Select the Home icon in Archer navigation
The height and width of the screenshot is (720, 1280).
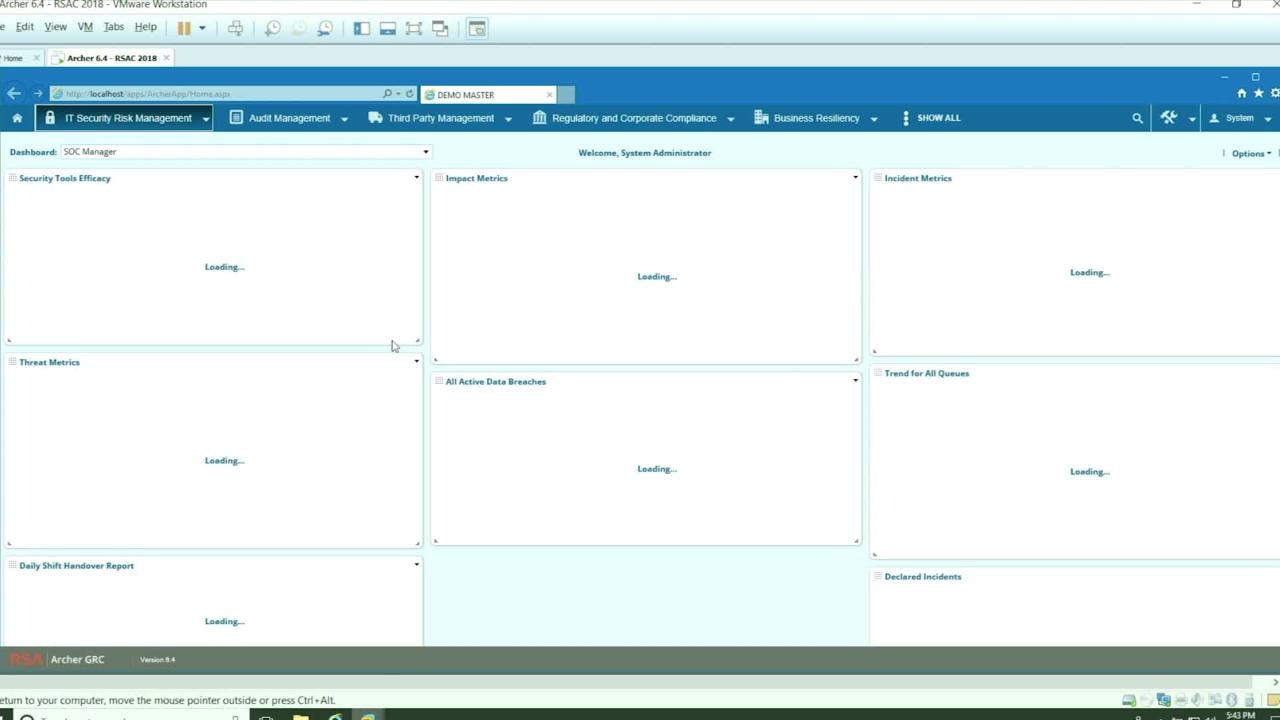coord(16,118)
